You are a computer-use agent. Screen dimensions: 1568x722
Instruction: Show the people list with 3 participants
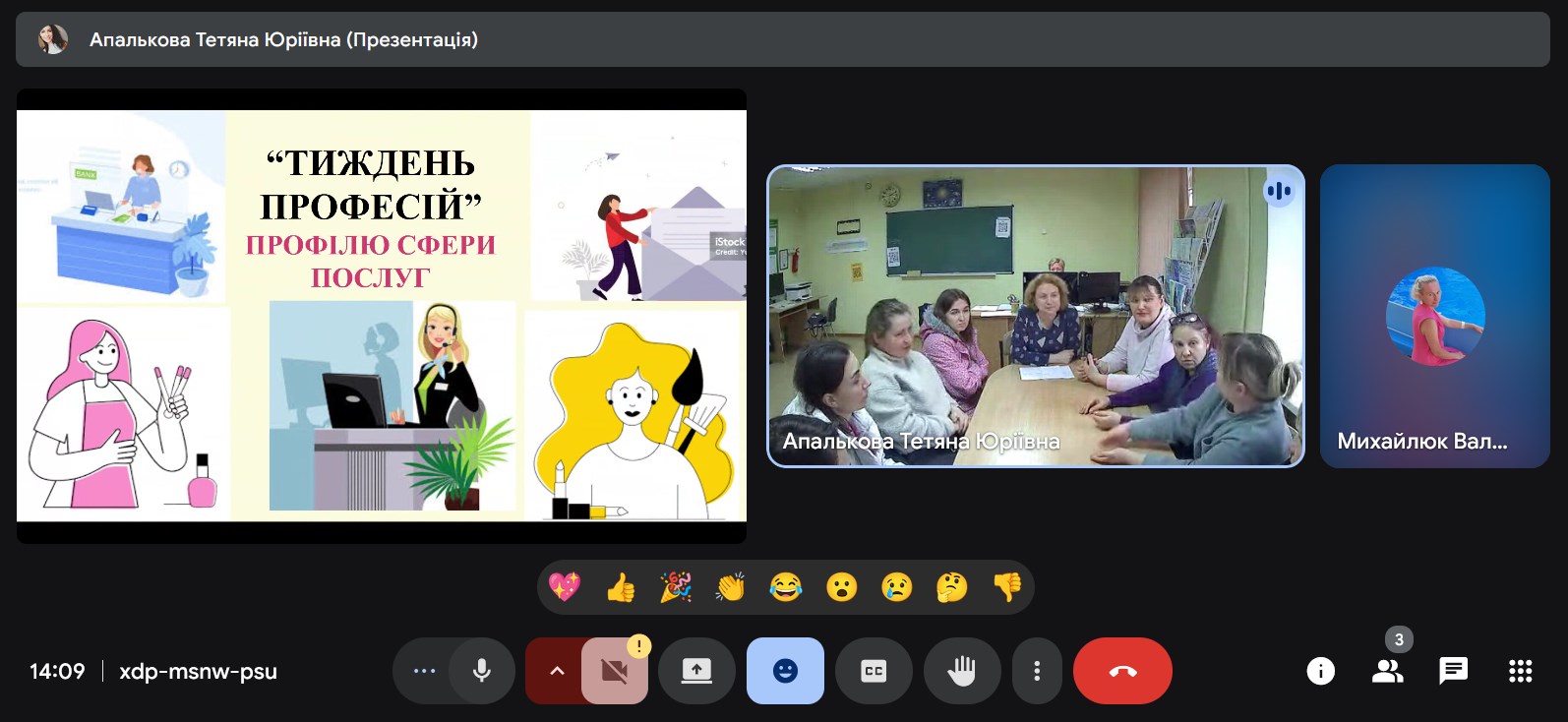pyautogui.click(x=1387, y=671)
